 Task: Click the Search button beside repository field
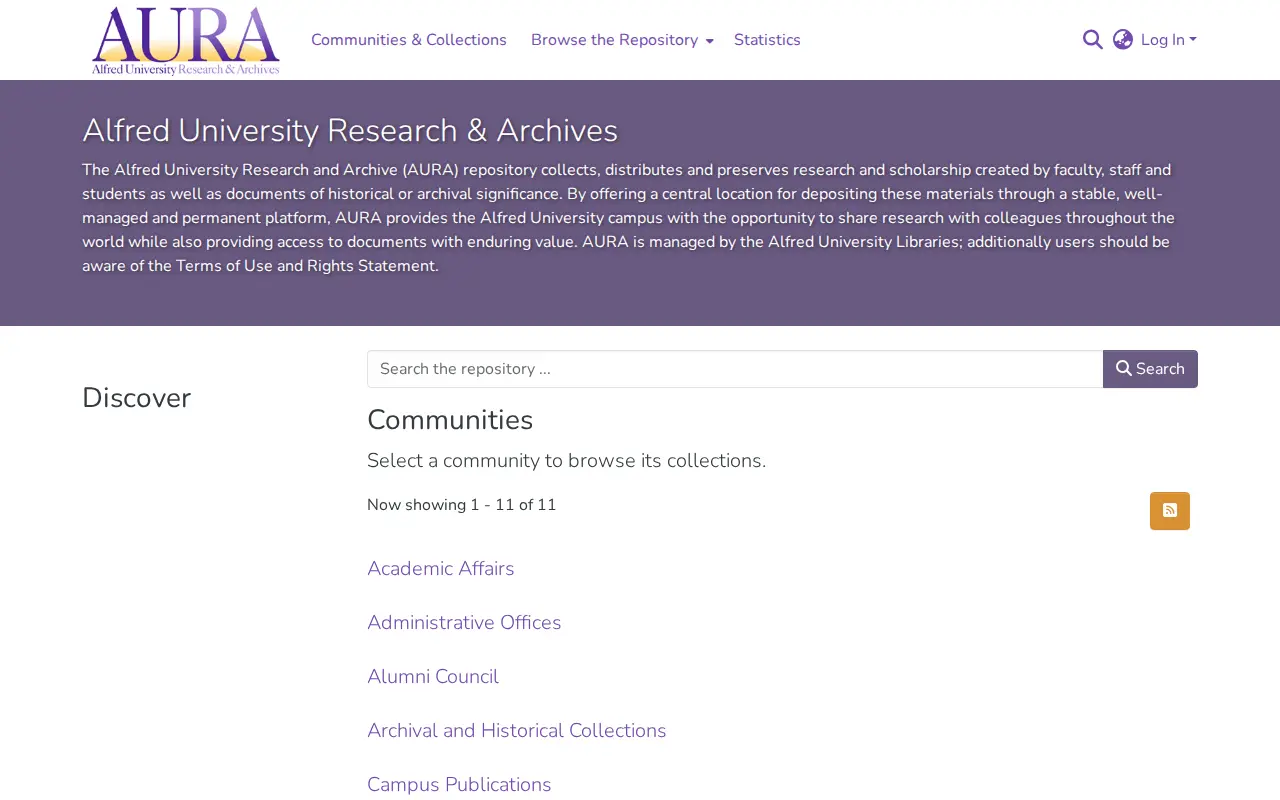[1150, 369]
